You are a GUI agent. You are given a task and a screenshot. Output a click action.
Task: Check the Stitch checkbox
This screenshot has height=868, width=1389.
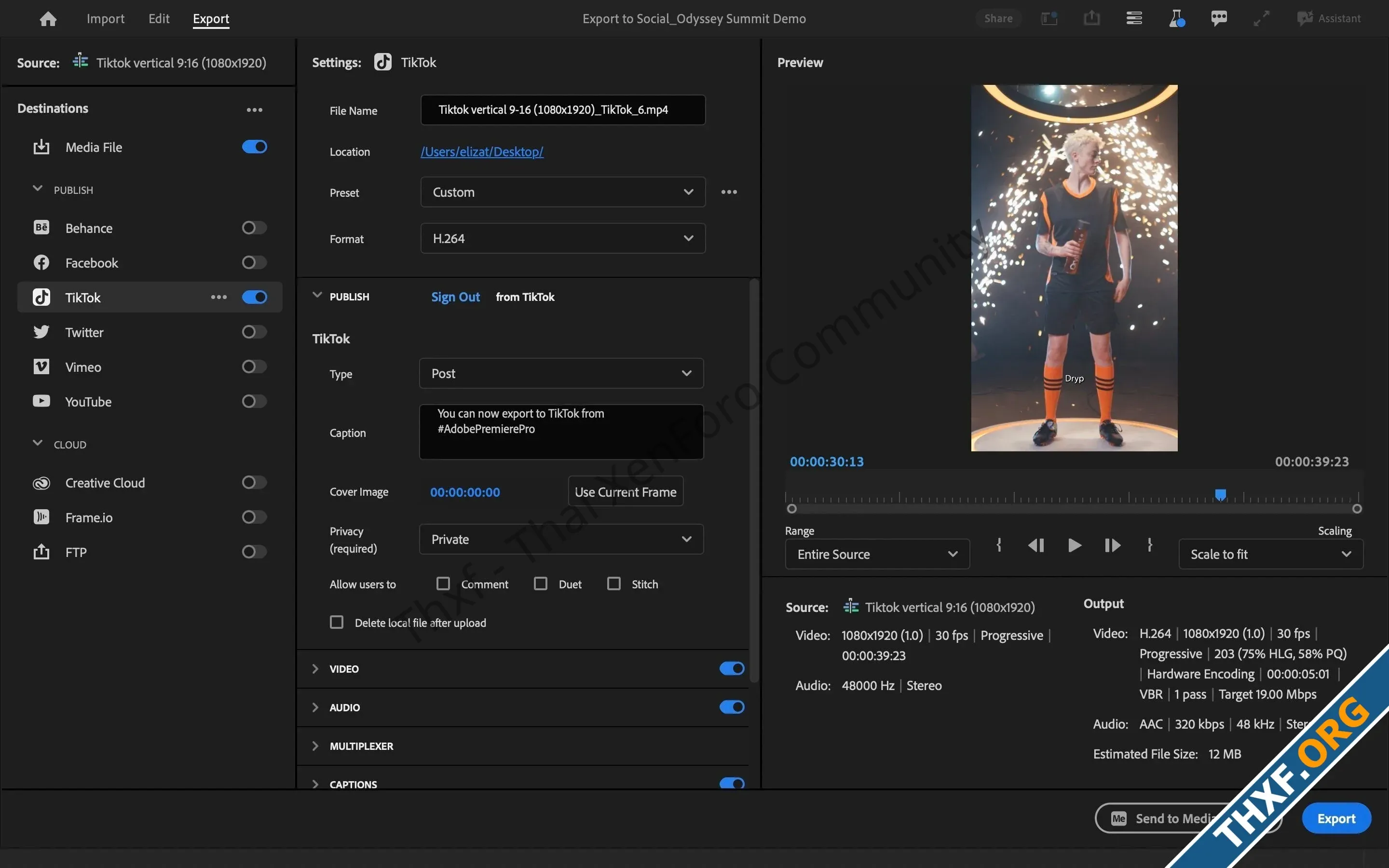click(614, 584)
